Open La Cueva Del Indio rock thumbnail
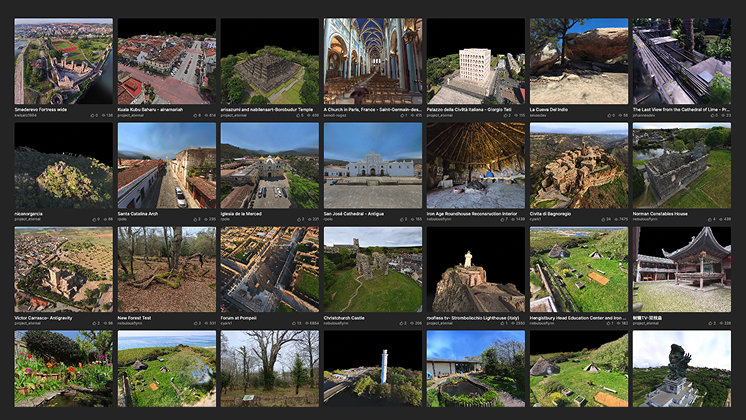 579,61
